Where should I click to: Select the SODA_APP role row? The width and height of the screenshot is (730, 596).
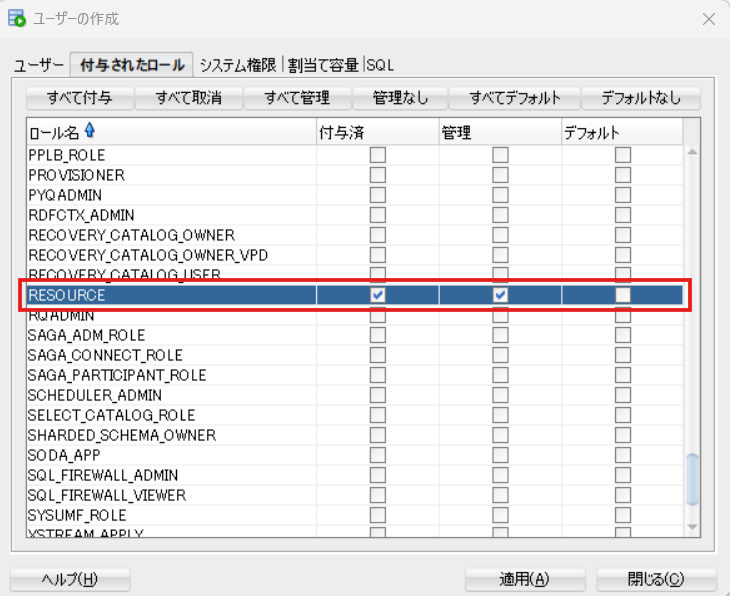pos(355,455)
